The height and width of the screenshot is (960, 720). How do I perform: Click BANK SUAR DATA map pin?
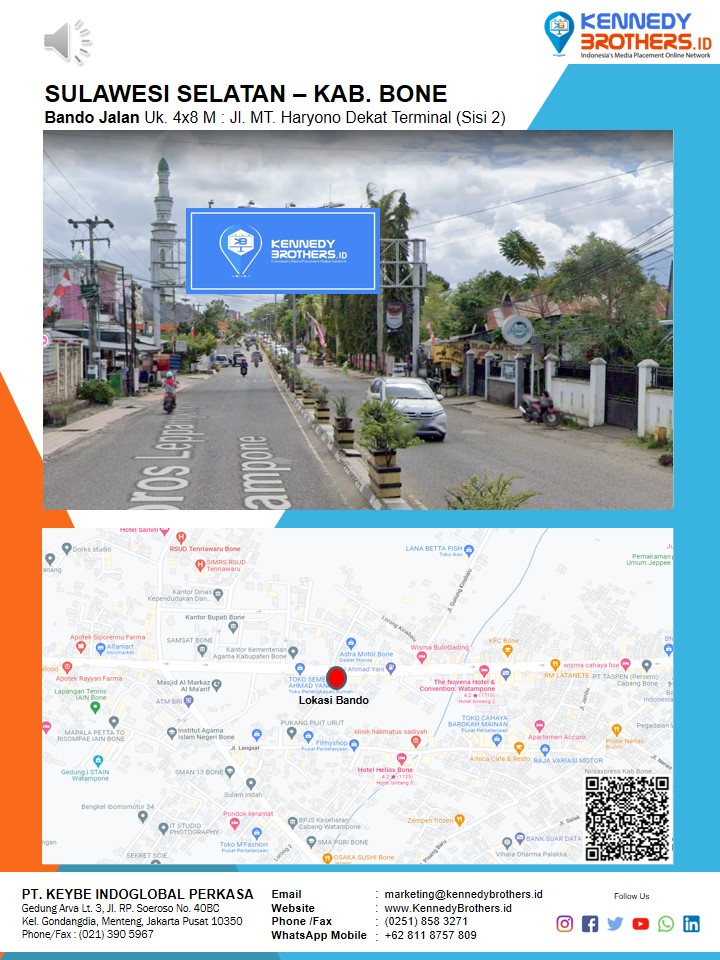520,838
